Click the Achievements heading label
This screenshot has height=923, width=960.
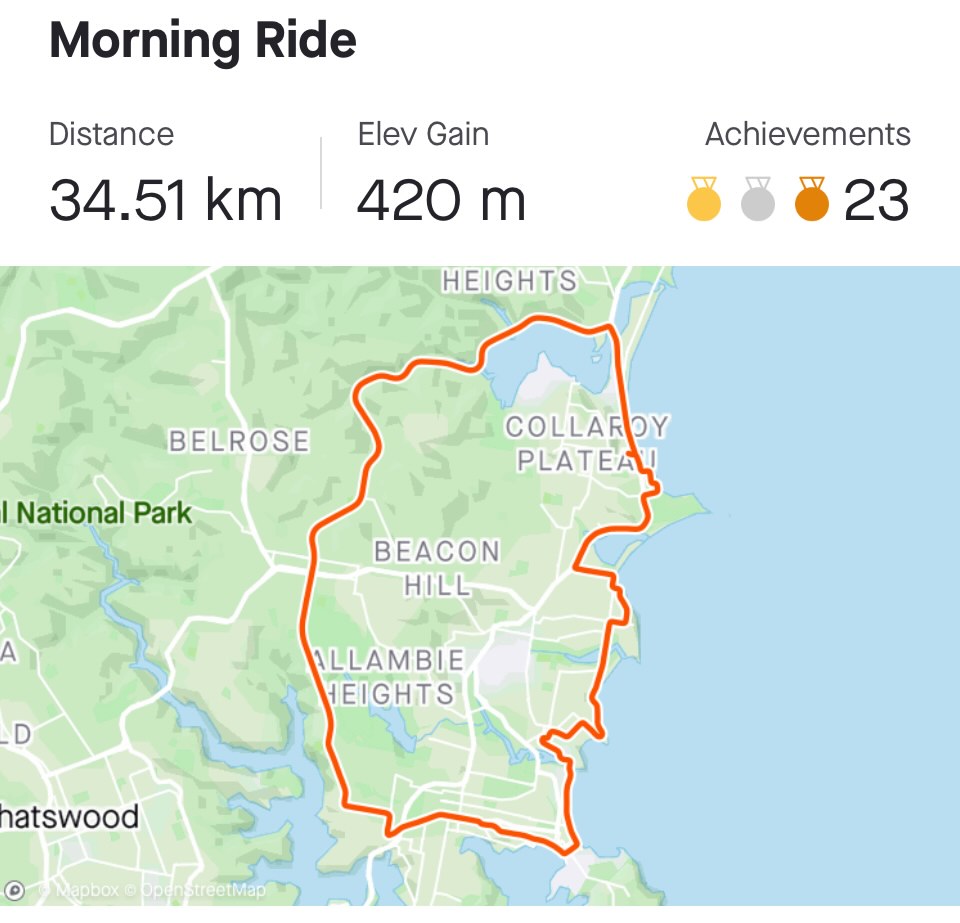(808, 135)
